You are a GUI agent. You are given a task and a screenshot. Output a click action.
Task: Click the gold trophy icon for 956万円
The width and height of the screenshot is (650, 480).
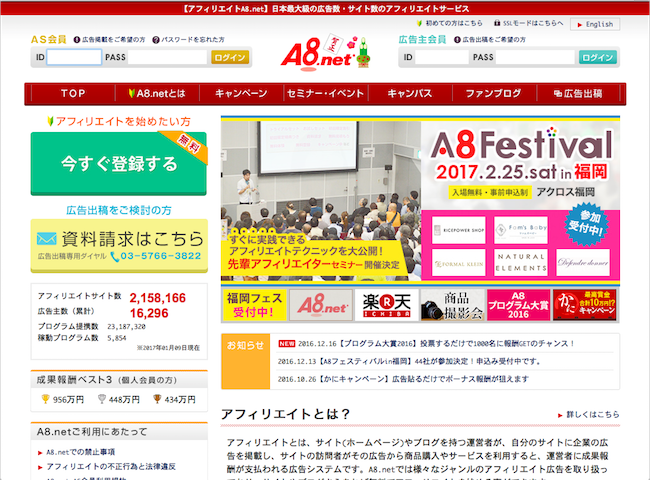point(45,399)
